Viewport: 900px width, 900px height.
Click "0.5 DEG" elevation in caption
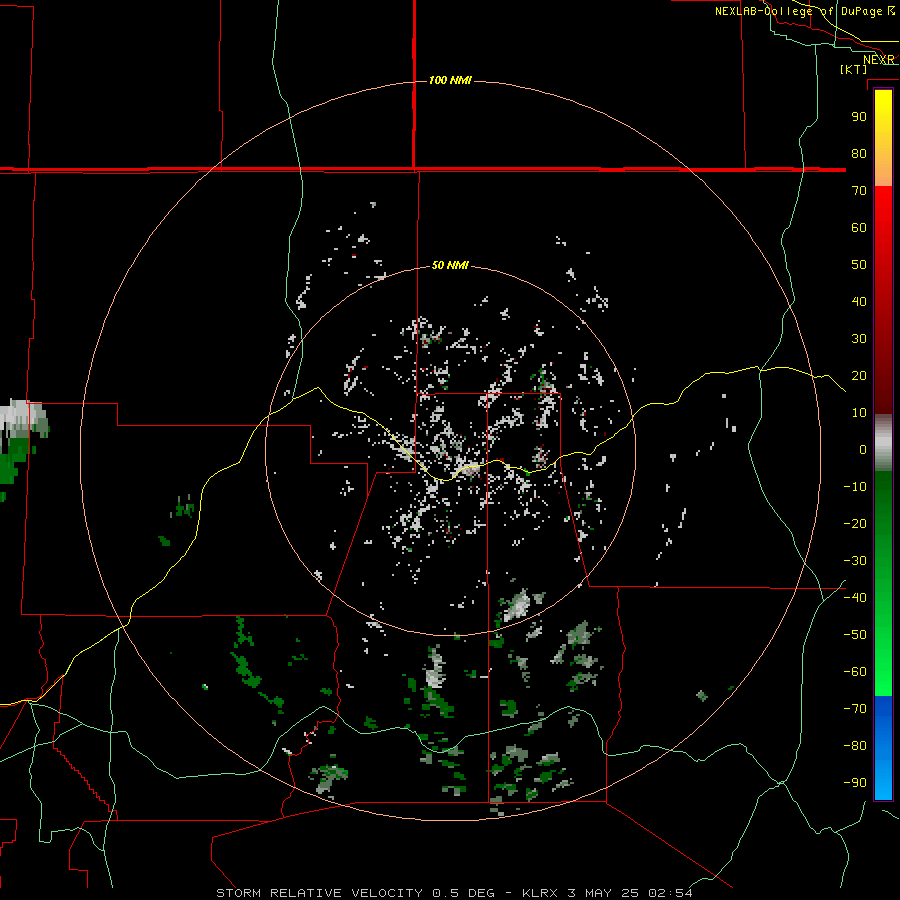[463, 893]
